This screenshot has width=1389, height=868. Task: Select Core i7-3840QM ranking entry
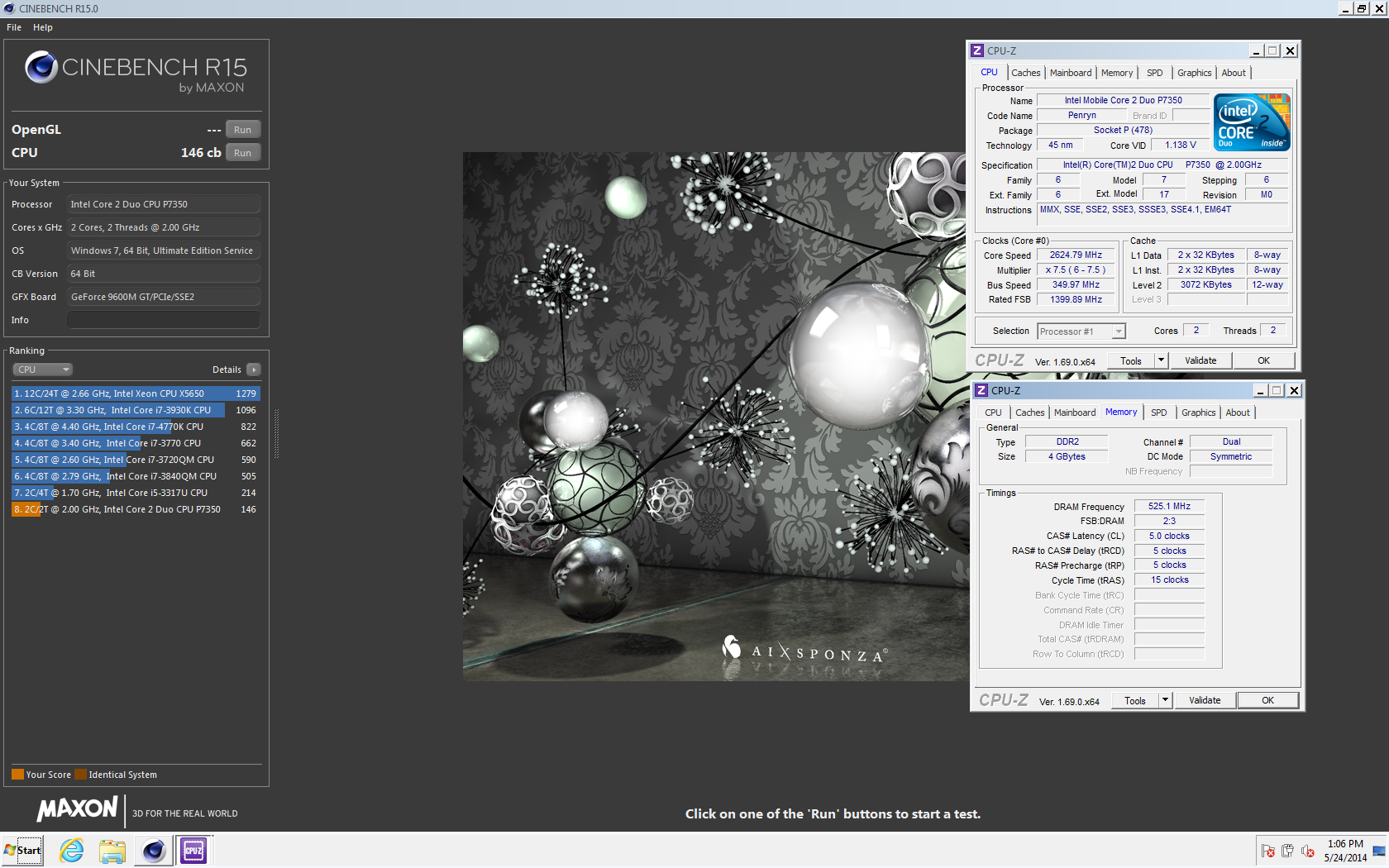[136, 476]
